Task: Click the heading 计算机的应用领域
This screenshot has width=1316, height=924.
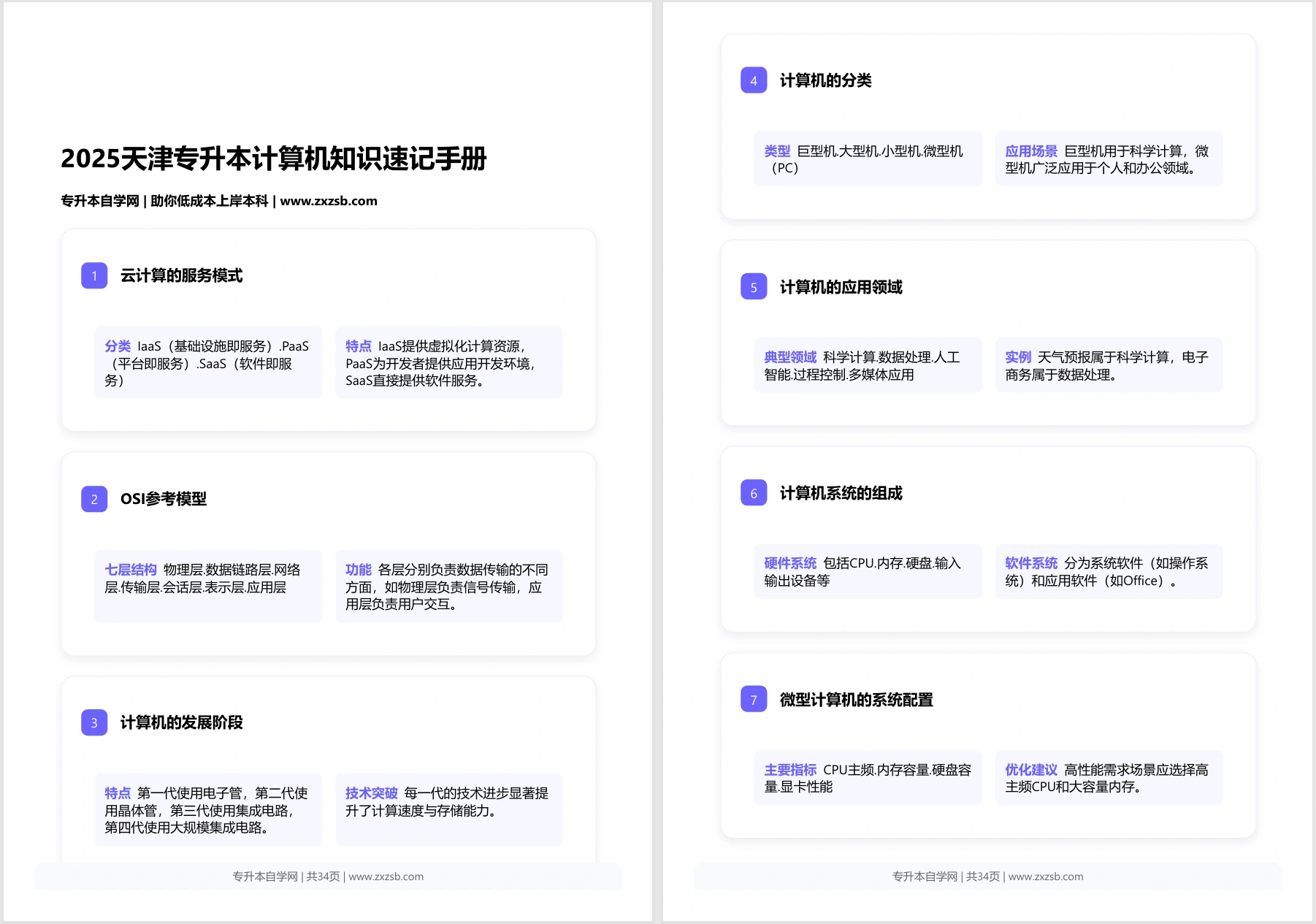Action: 841,287
